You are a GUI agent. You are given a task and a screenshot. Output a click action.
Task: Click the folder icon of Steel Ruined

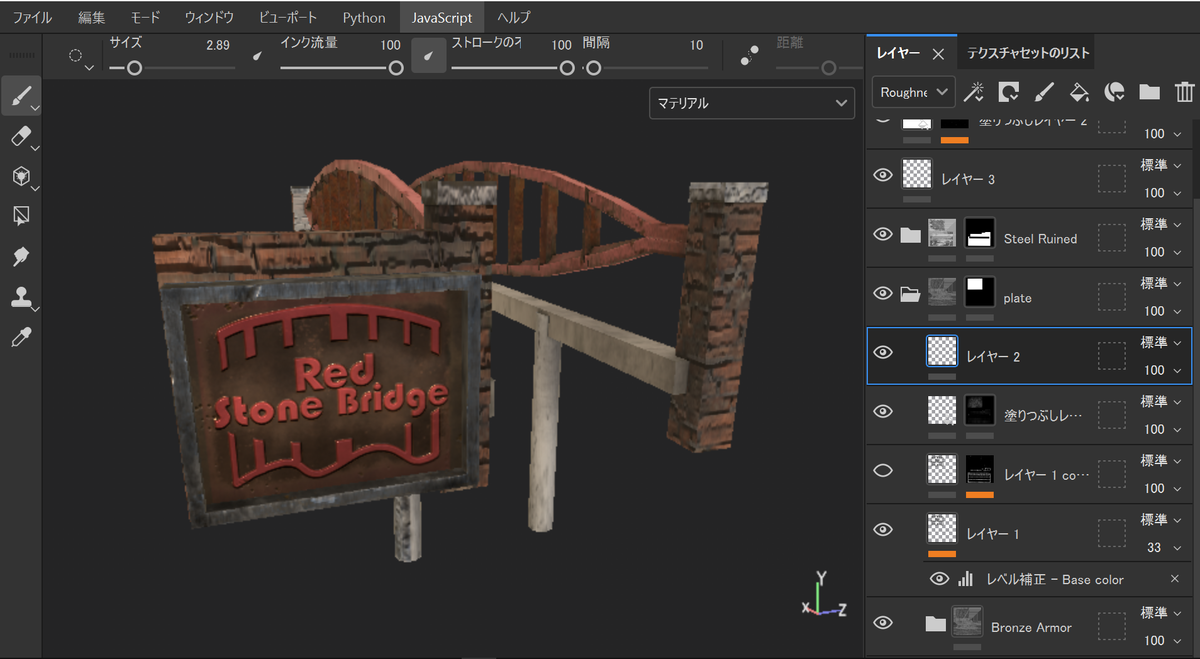[x=910, y=236]
